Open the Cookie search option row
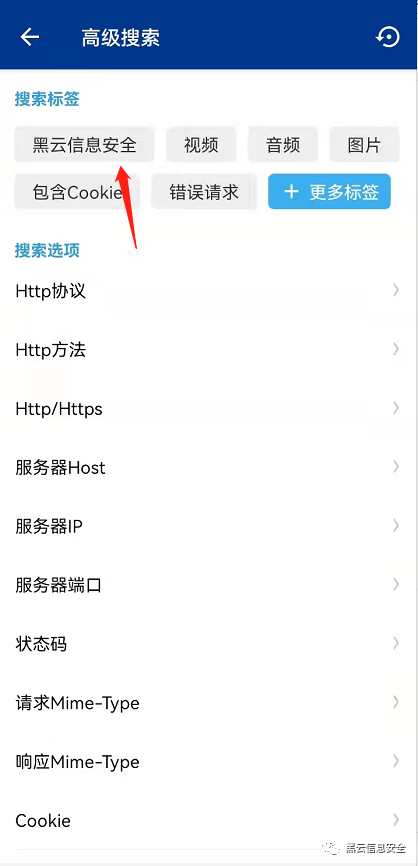This screenshot has width=418, height=866. (x=209, y=820)
